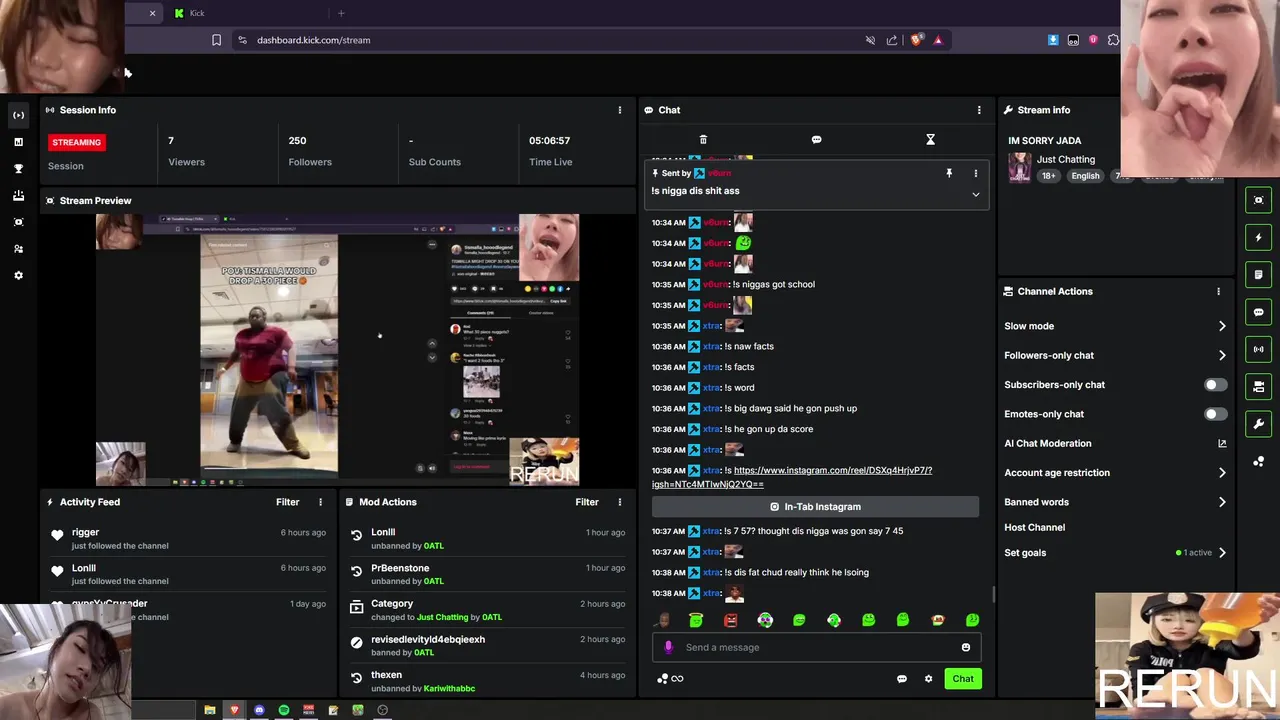This screenshot has height=720, width=1280.
Task: Open Mod Actions three-dot menu
Action: tap(620, 502)
